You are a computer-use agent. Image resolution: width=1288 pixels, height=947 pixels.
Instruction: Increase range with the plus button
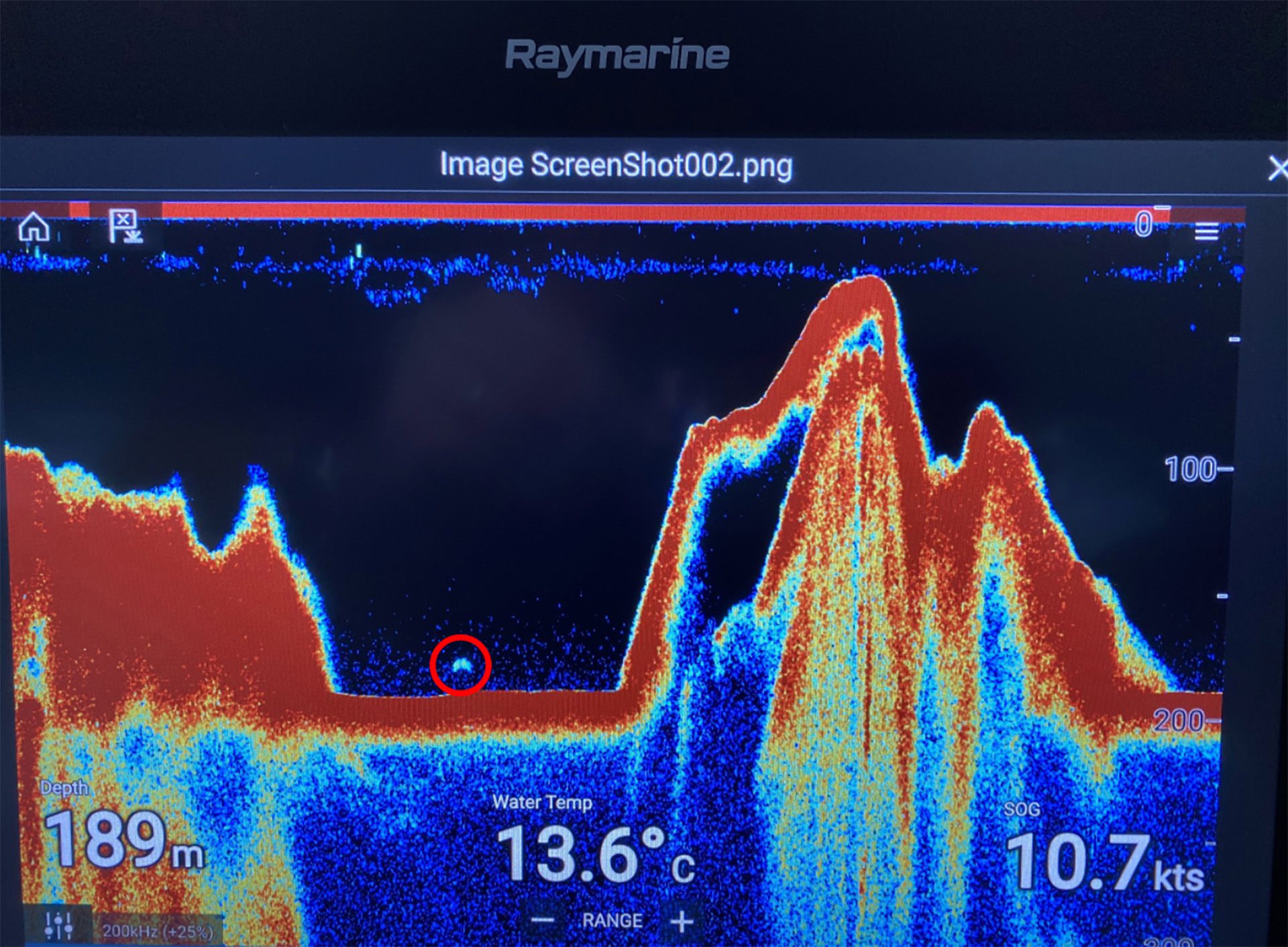point(682,922)
